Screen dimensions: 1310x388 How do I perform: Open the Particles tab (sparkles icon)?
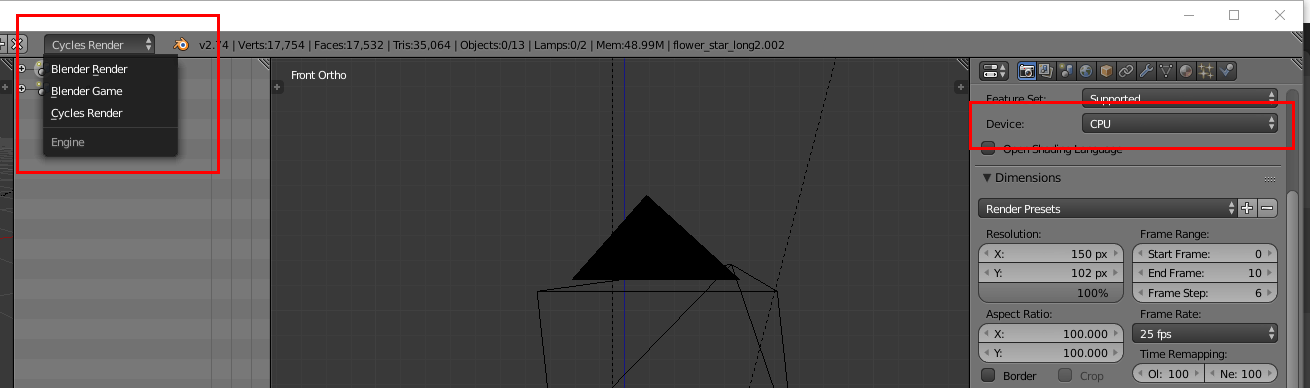pos(1206,71)
